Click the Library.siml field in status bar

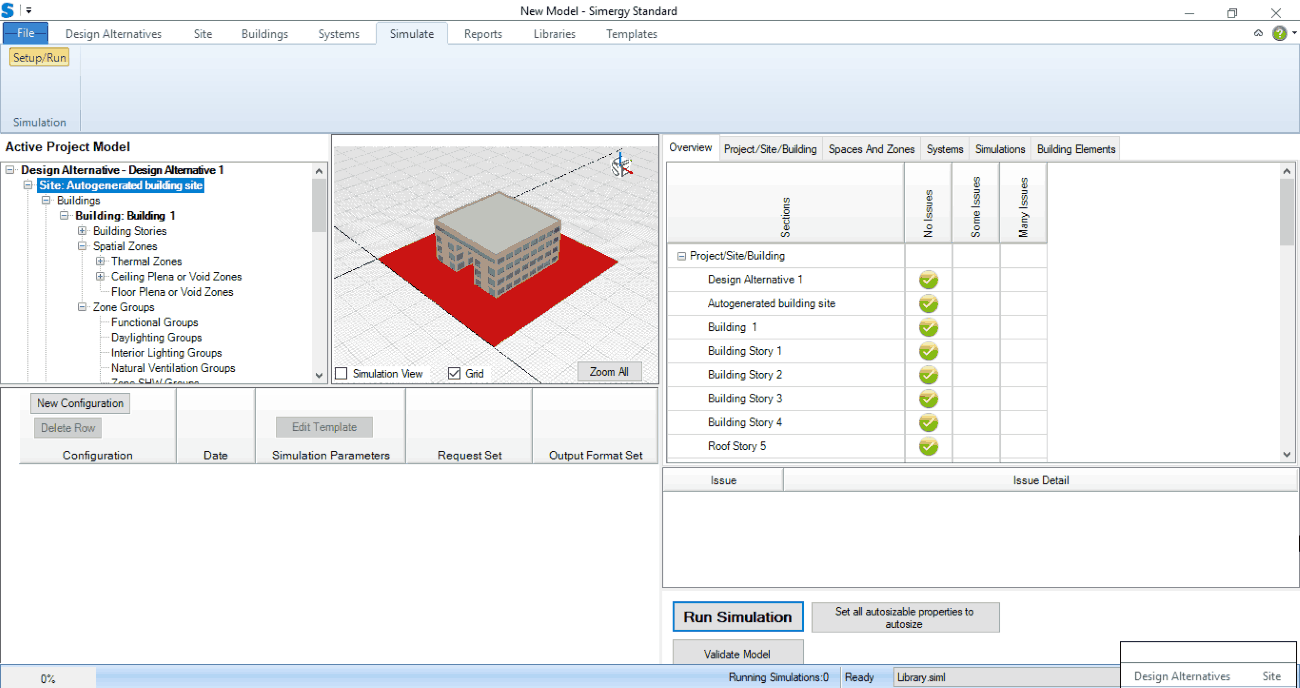(x=1005, y=677)
